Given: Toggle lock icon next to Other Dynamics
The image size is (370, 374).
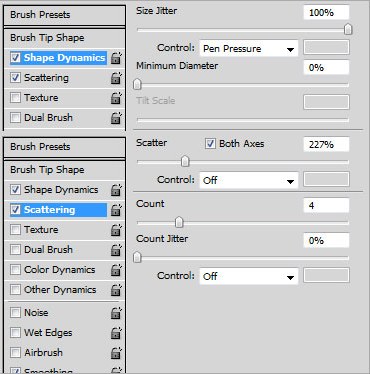Looking at the screenshot, I should (116, 290).
